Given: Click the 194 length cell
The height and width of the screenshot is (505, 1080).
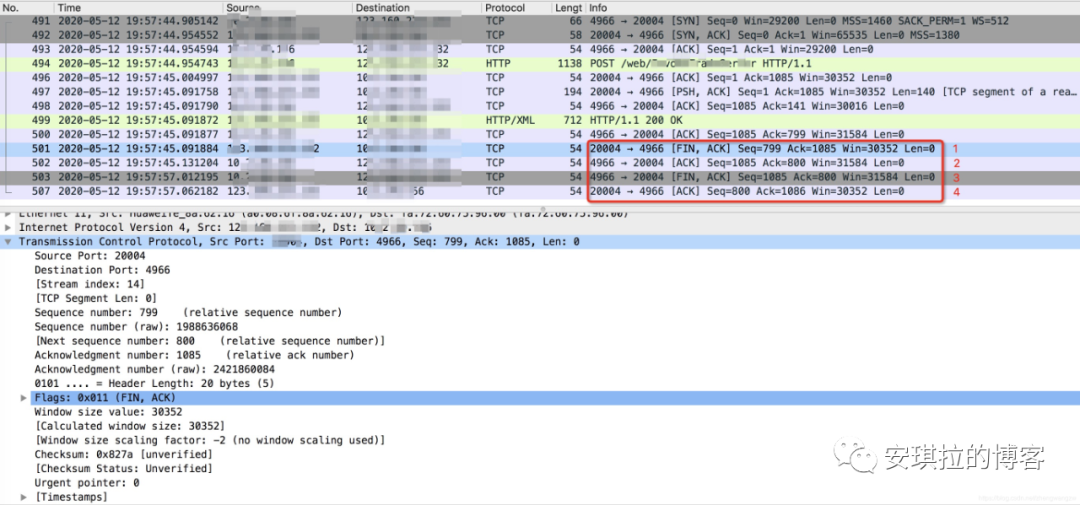Looking at the screenshot, I should click(572, 92).
